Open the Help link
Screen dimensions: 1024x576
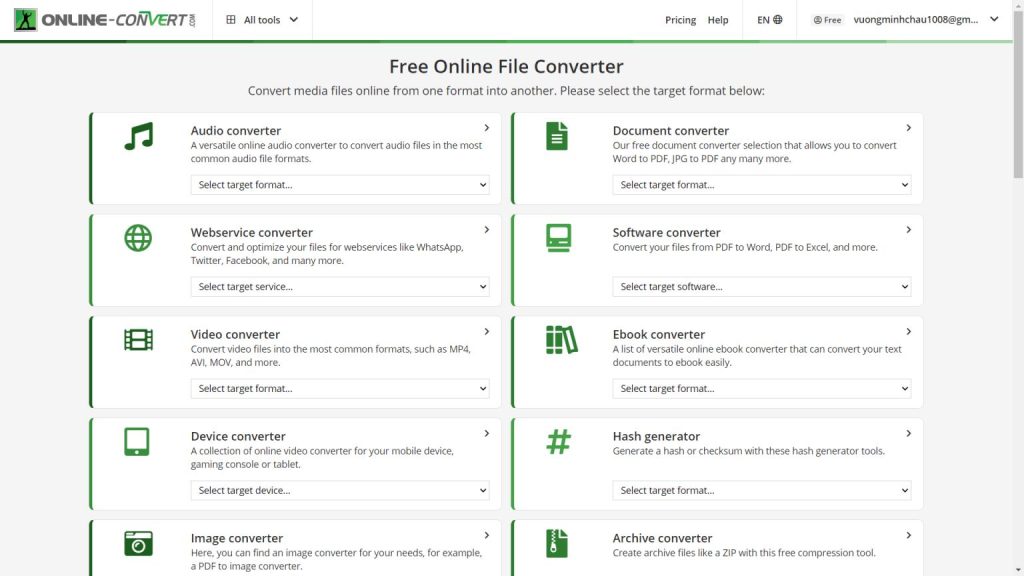[718, 20]
